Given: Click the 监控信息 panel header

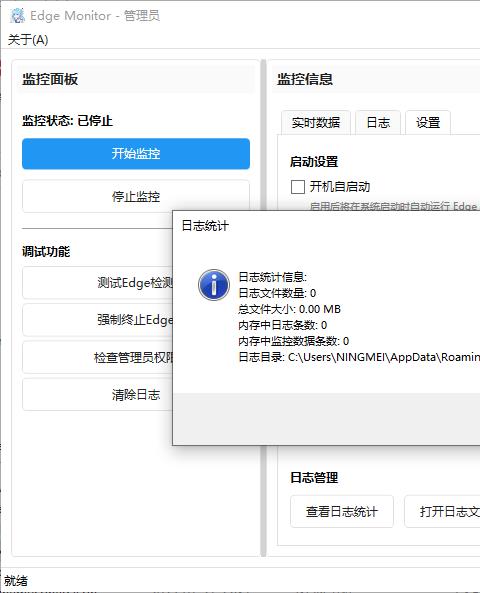Looking at the screenshot, I should coord(305,79).
